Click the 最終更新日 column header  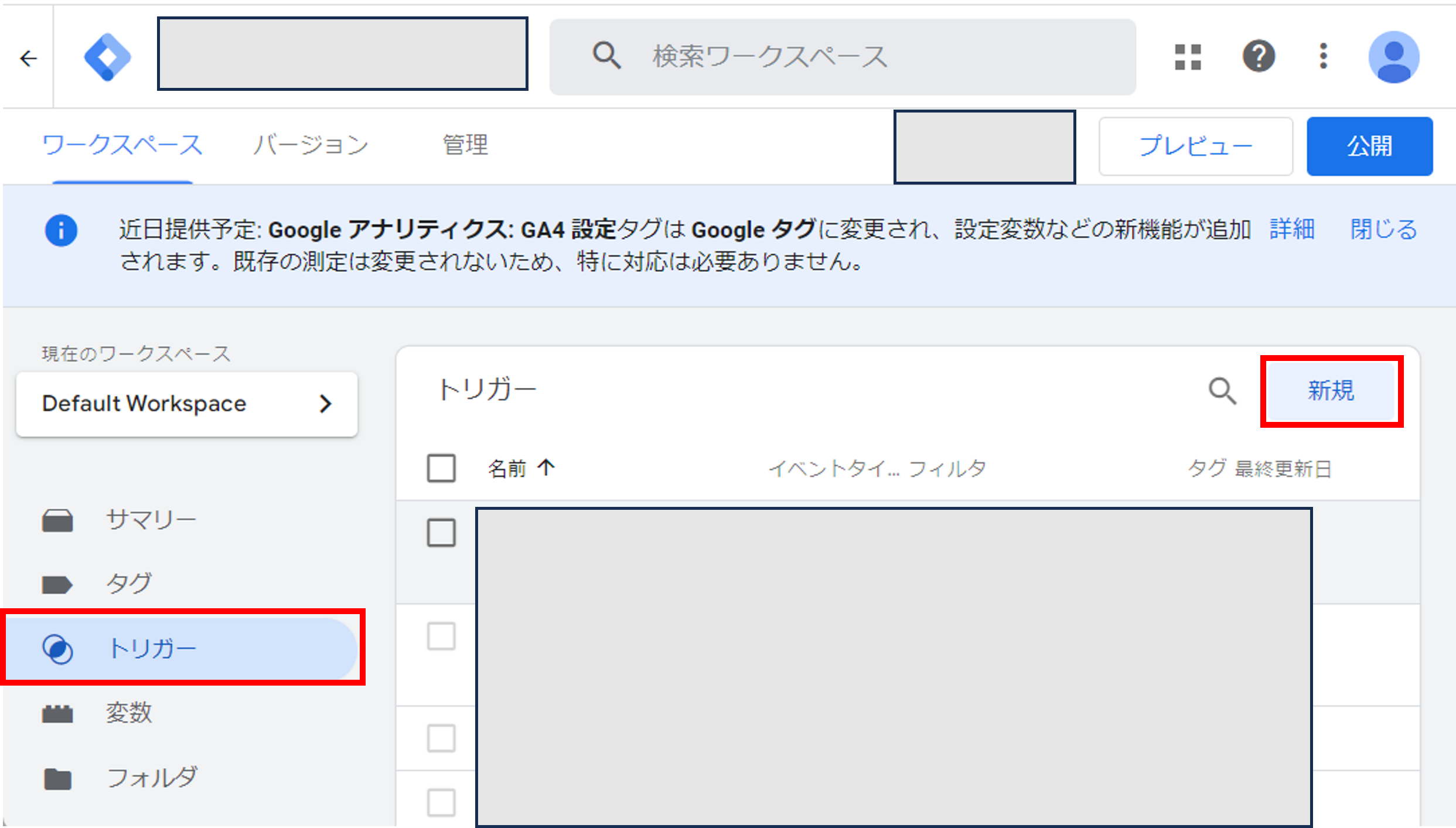pos(1283,469)
